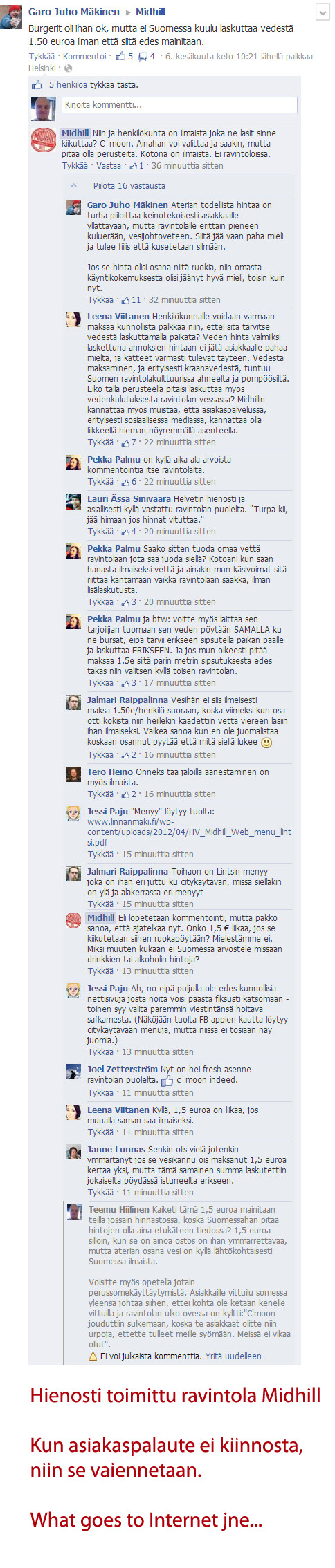
Task: Click the warning icon beside 'Ei voi julkaista kommenttia'
Action: pos(93,1356)
